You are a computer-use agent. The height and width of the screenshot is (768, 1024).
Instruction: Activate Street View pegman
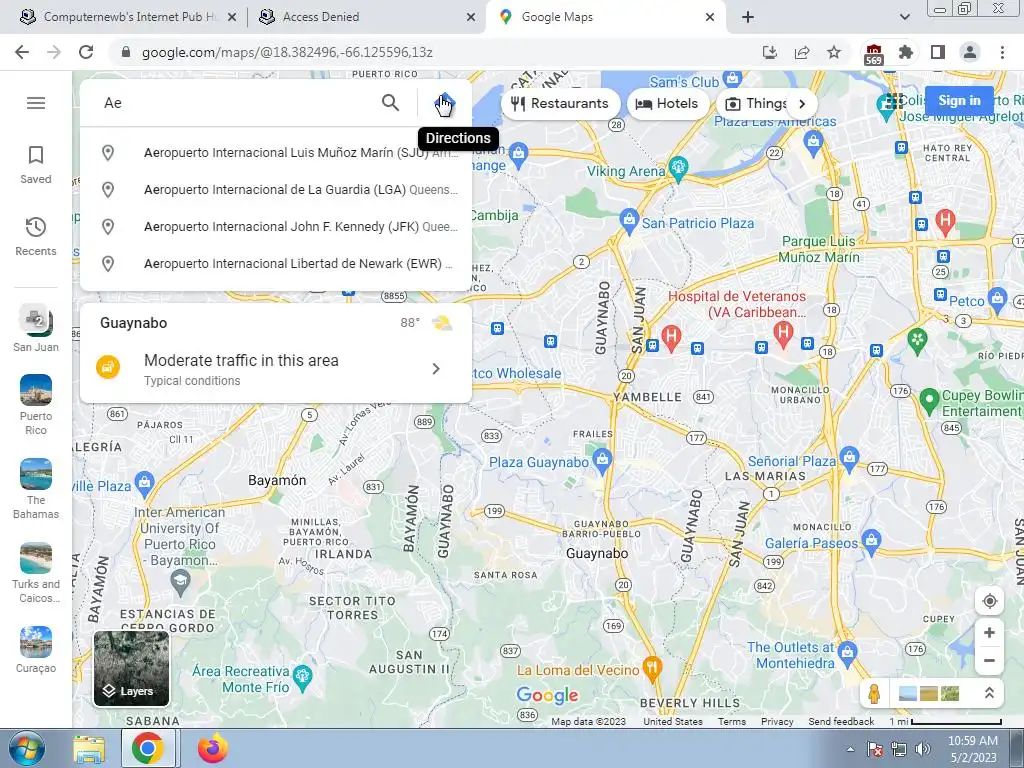click(x=874, y=693)
